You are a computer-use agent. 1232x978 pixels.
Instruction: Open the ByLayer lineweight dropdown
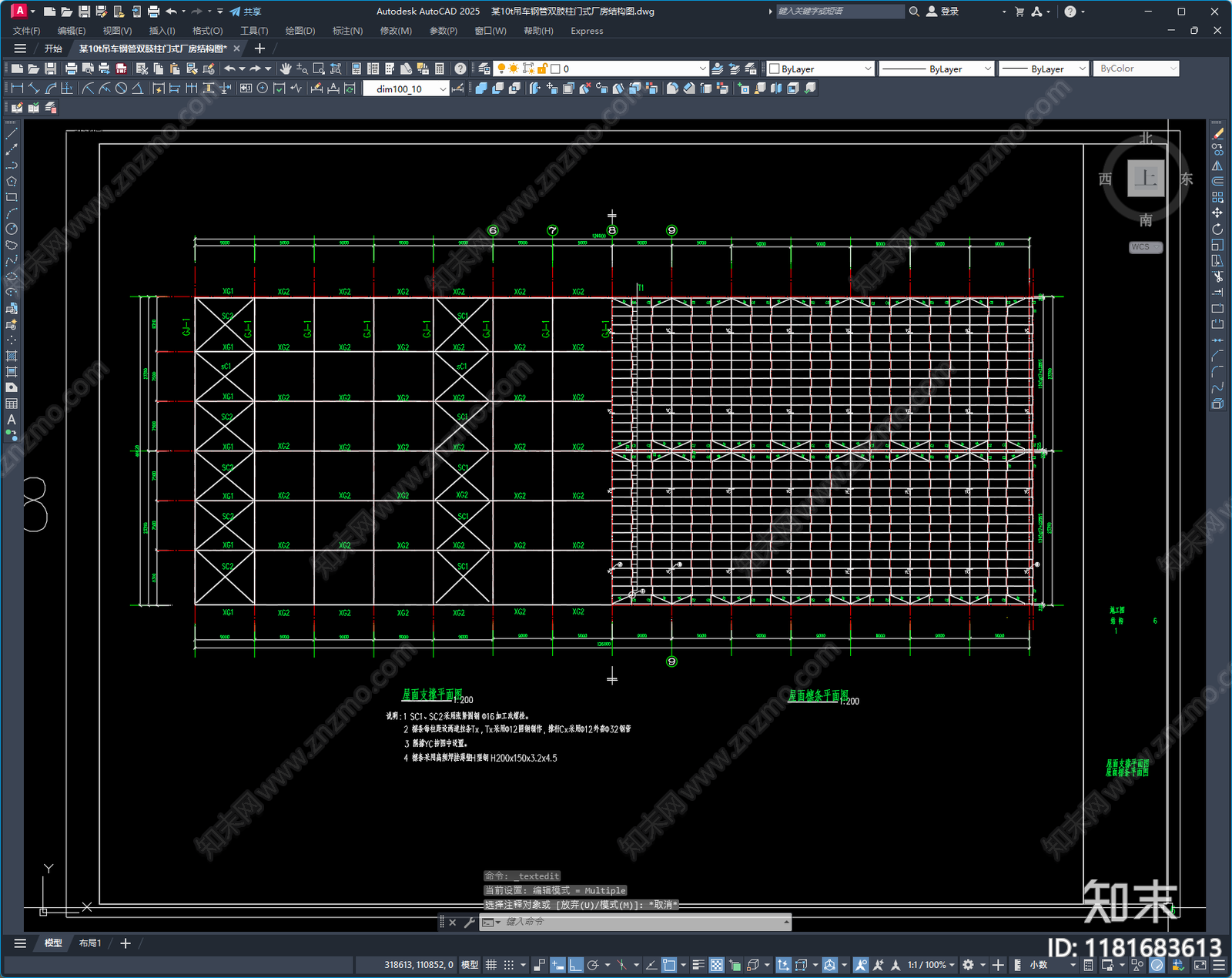click(1043, 69)
